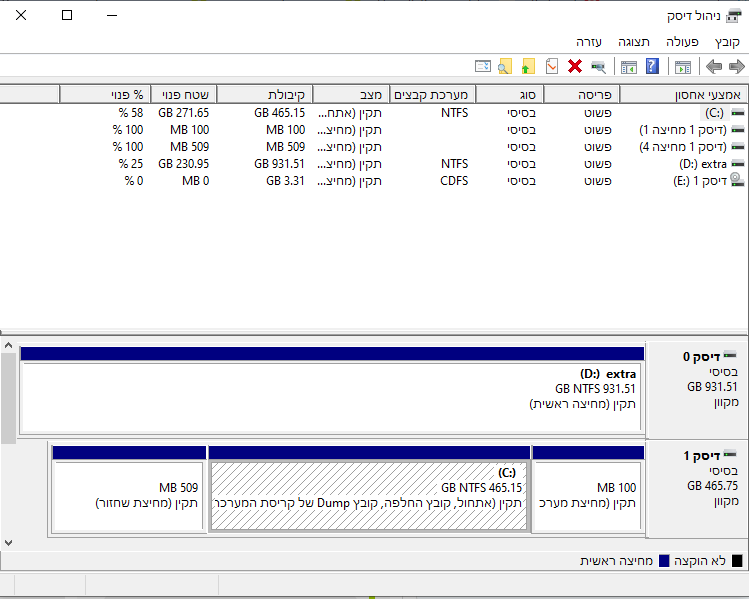Sort by אמצעי אחסון column header

pos(684,95)
